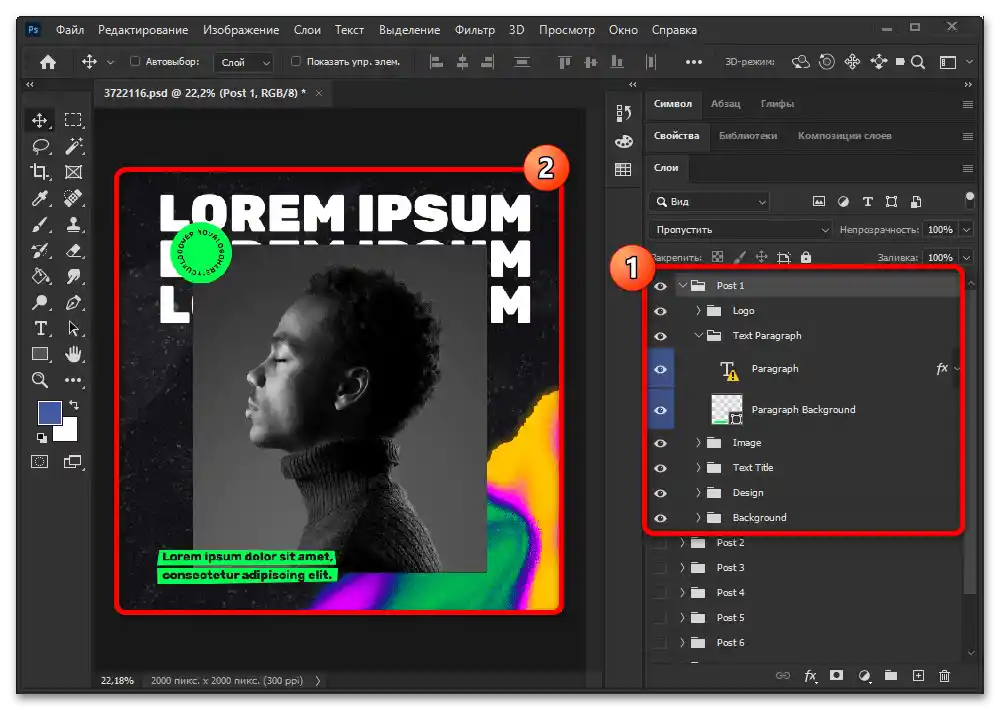Image resolution: width=1000 pixels, height=710 pixels.
Task: Select the Move tool in the toolbox
Action: (x=40, y=120)
